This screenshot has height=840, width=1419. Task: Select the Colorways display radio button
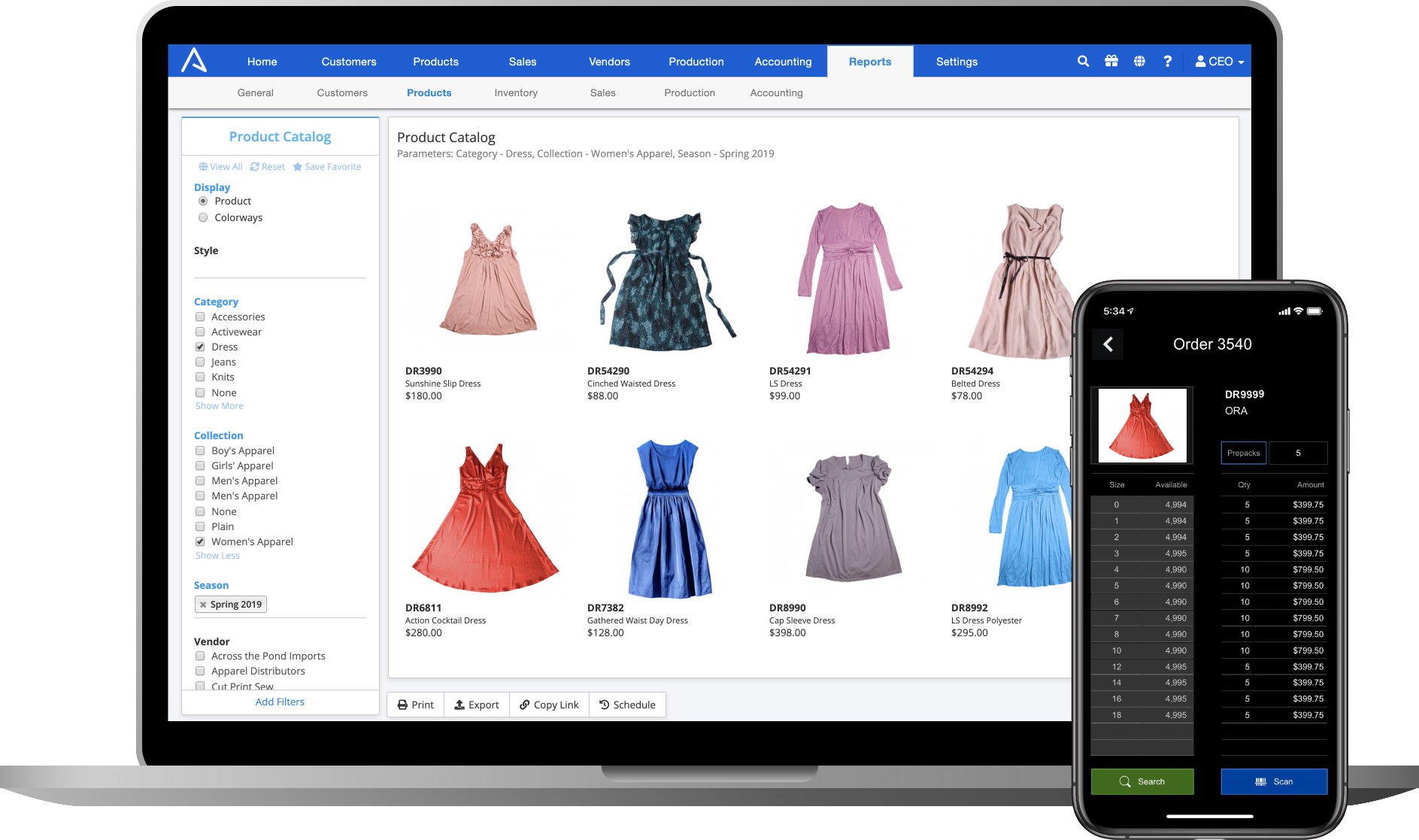pyautogui.click(x=203, y=218)
